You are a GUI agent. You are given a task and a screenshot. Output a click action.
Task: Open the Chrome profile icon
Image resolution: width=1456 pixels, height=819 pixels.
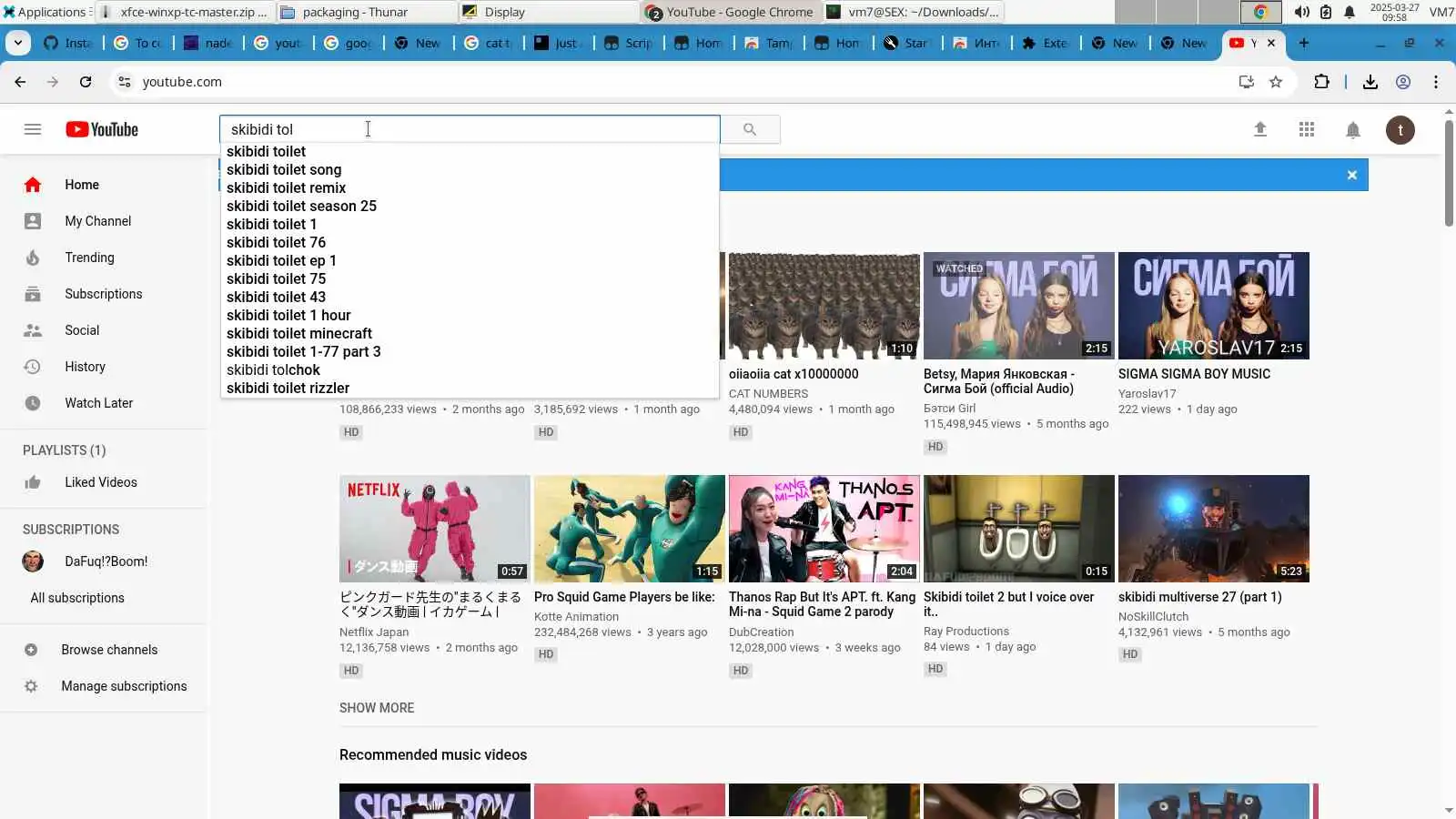(x=1403, y=82)
